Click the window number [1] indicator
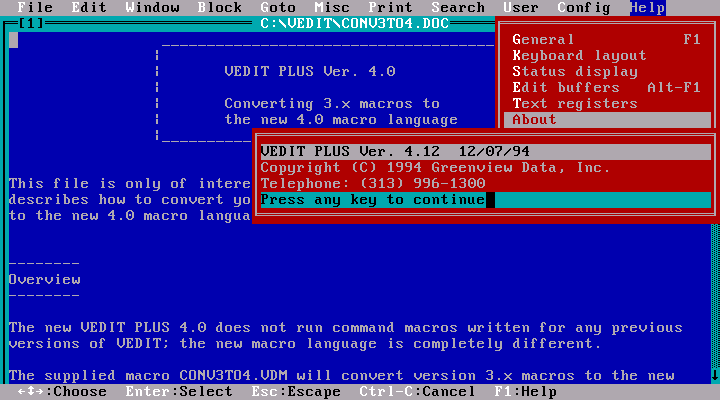This screenshot has width=720, height=400. pos(31,23)
